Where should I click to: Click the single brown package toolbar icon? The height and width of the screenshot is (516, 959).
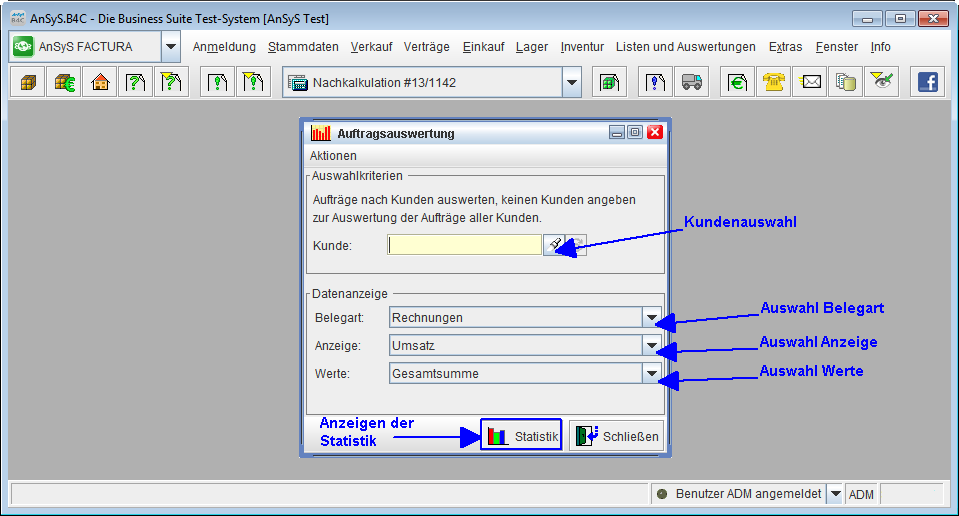27,83
